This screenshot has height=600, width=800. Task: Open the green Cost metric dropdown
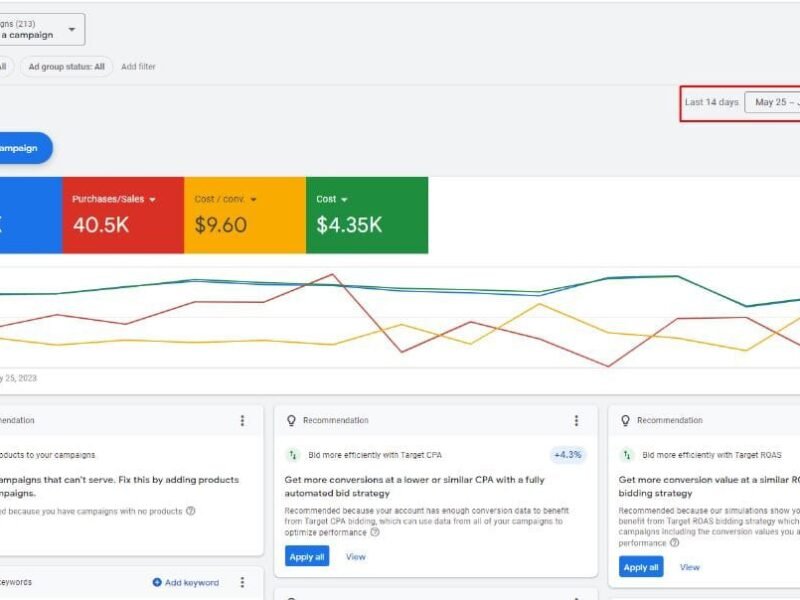point(344,199)
